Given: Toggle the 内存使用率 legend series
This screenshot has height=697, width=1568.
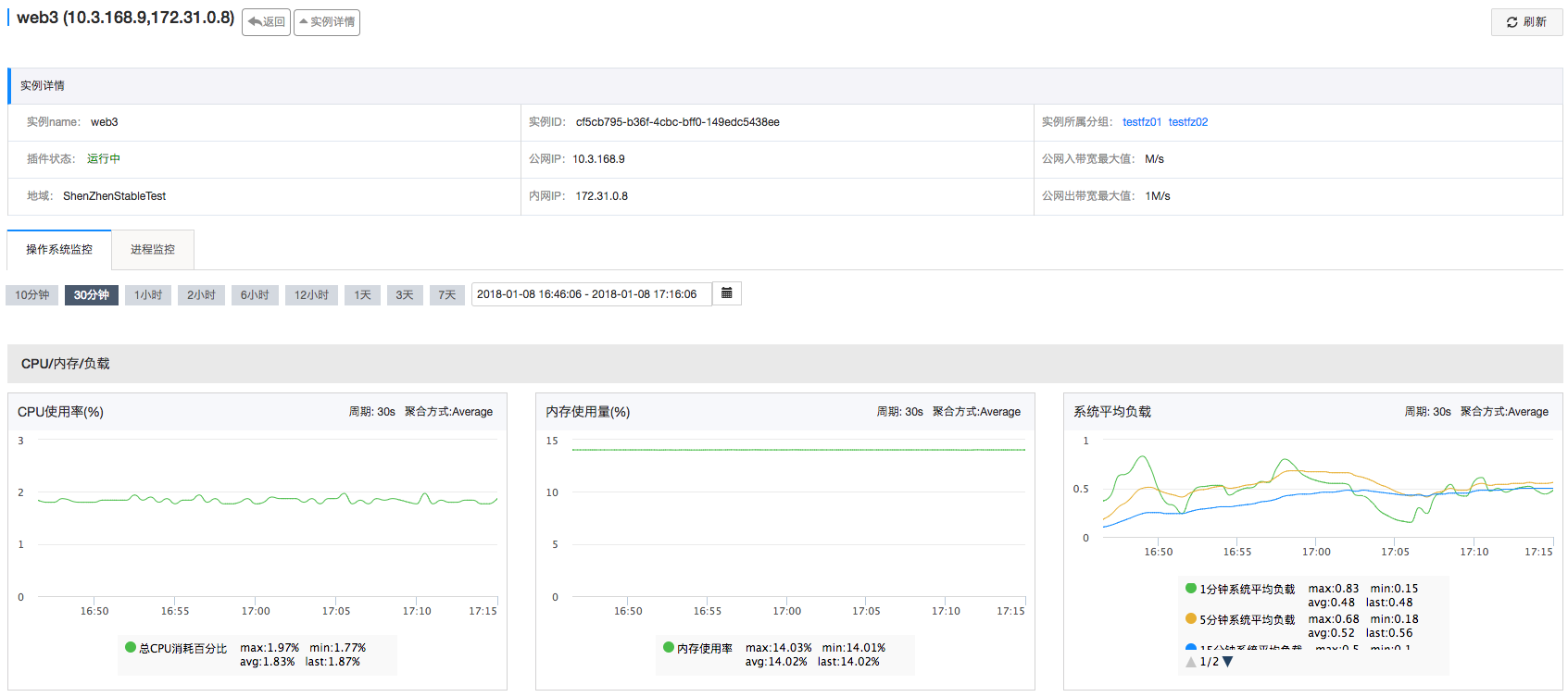Looking at the screenshot, I should 698,648.
